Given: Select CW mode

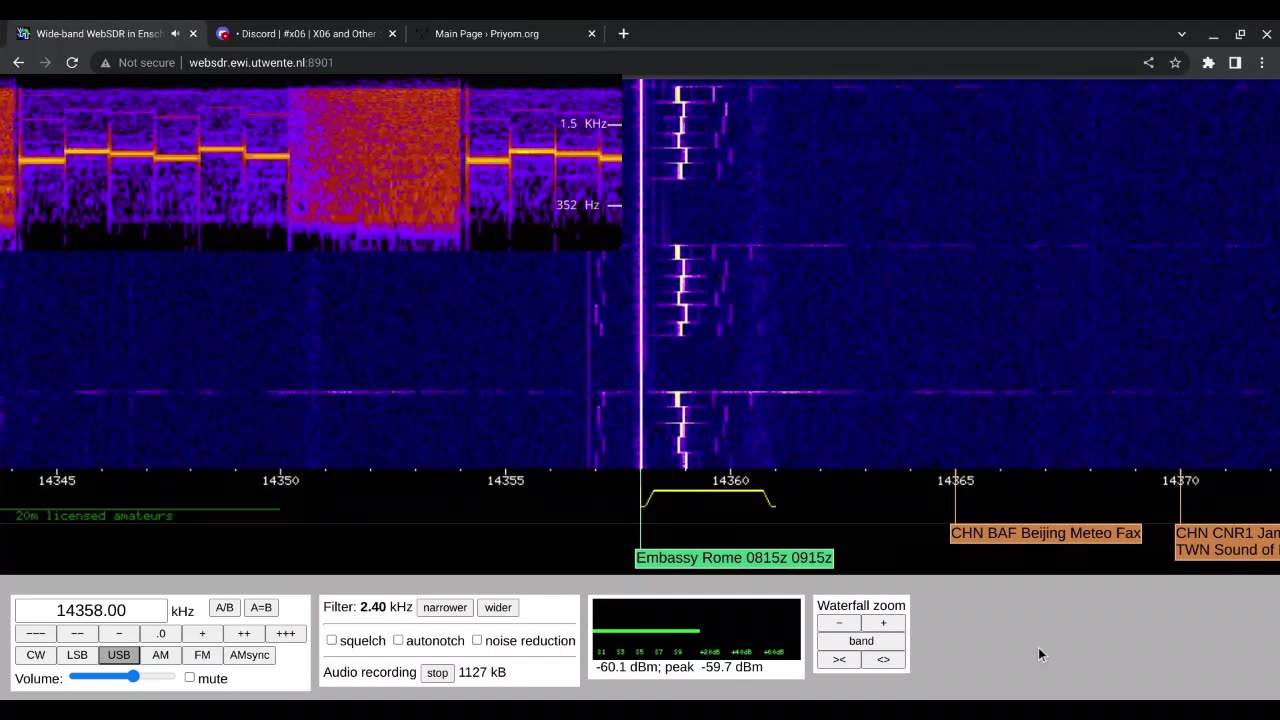Looking at the screenshot, I should click(x=35, y=655).
